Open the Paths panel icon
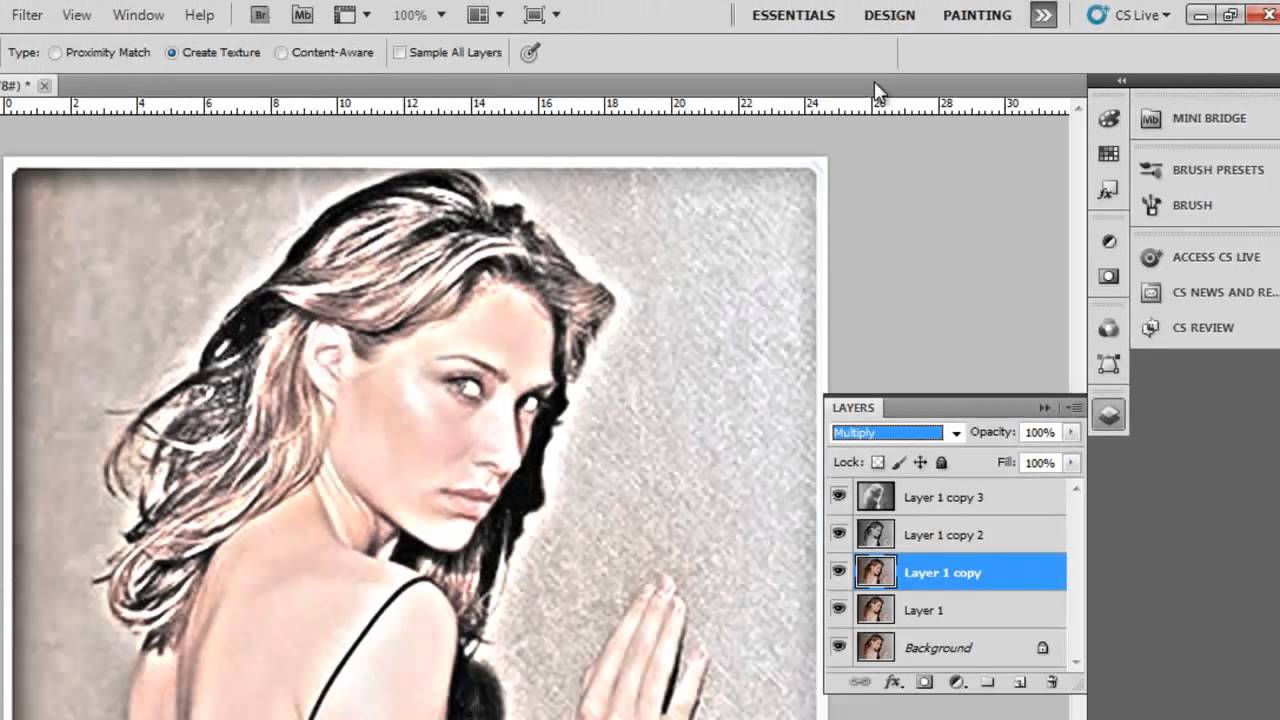This screenshot has width=1280, height=720. [1108, 364]
